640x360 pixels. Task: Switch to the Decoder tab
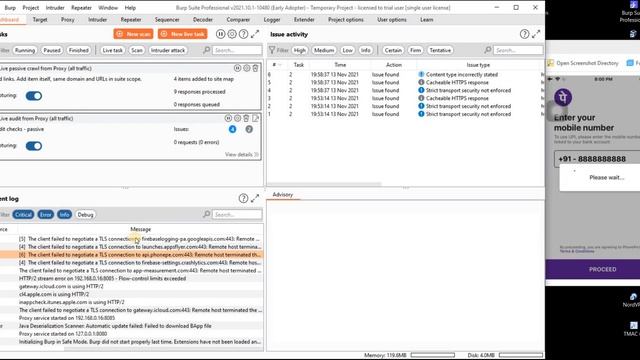tap(202, 20)
